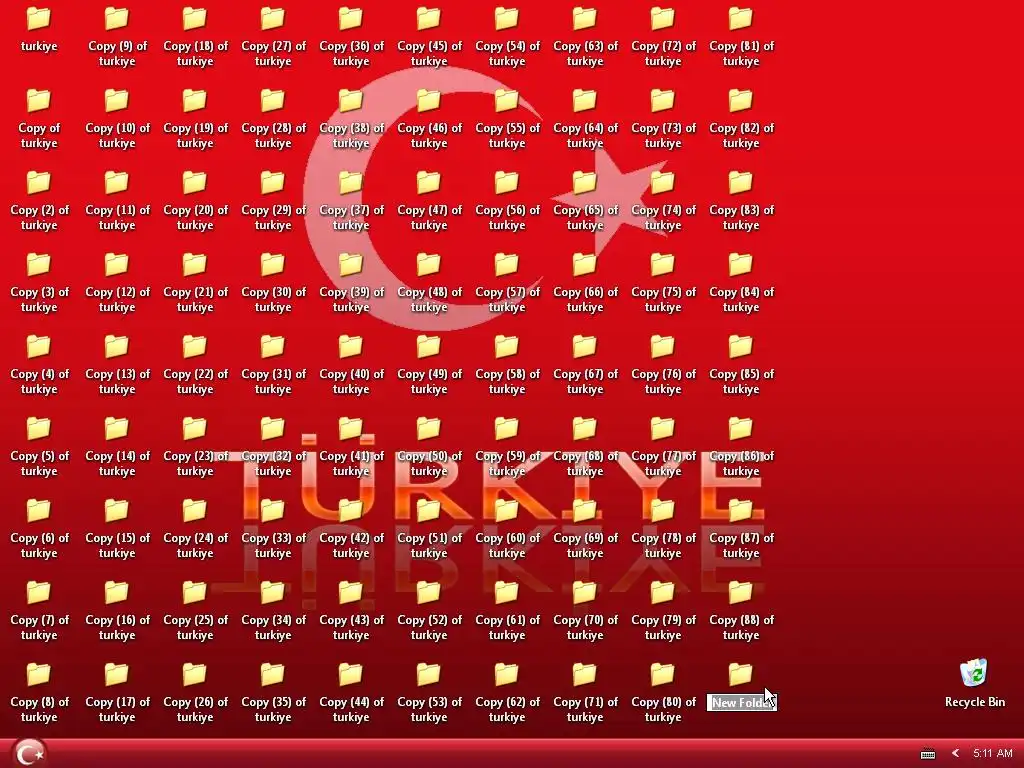1024x768 pixels.
Task: Click Copy (6) of turkiye folder
Action: pos(39,511)
